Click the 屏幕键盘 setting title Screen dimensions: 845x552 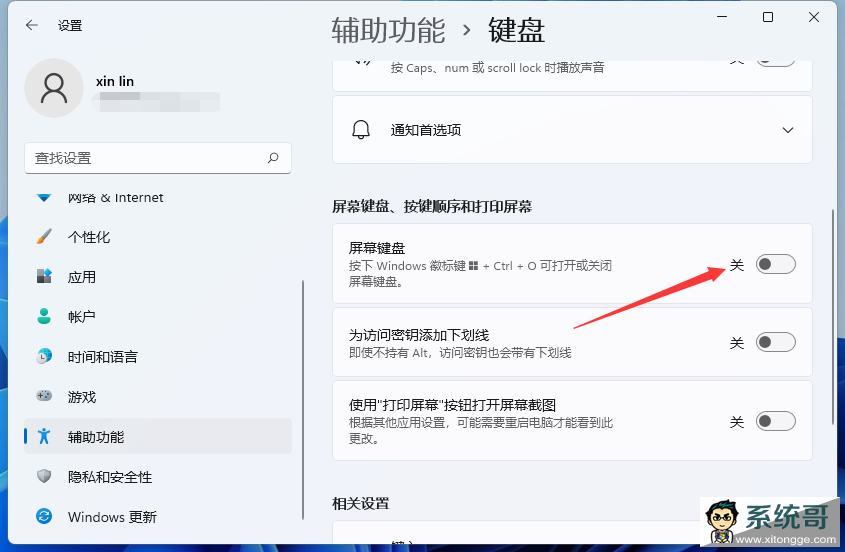tap(377, 248)
